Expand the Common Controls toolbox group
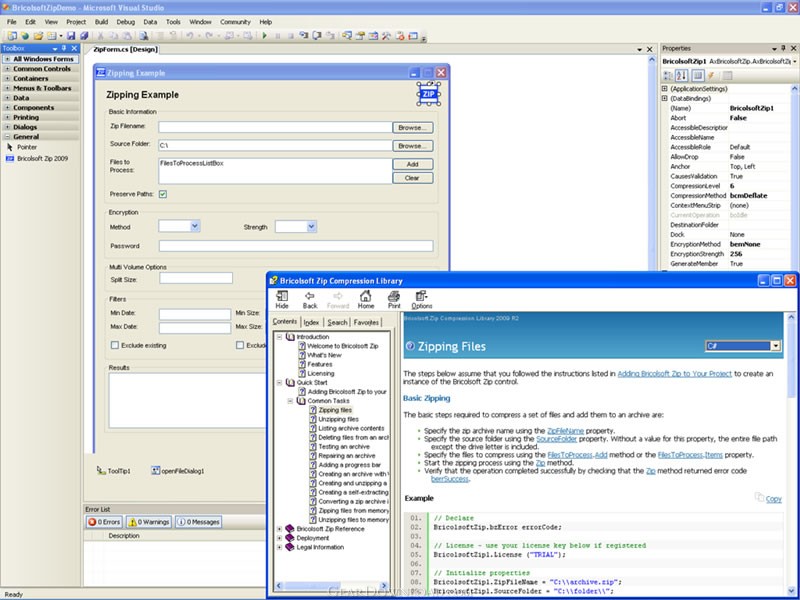The width and height of the screenshot is (800, 600). [x=7, y=69]
